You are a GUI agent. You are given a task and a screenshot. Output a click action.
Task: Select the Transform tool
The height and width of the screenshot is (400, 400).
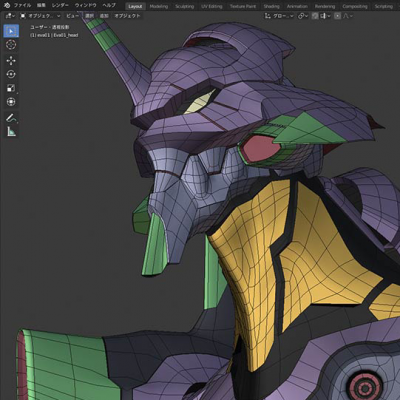11,102
